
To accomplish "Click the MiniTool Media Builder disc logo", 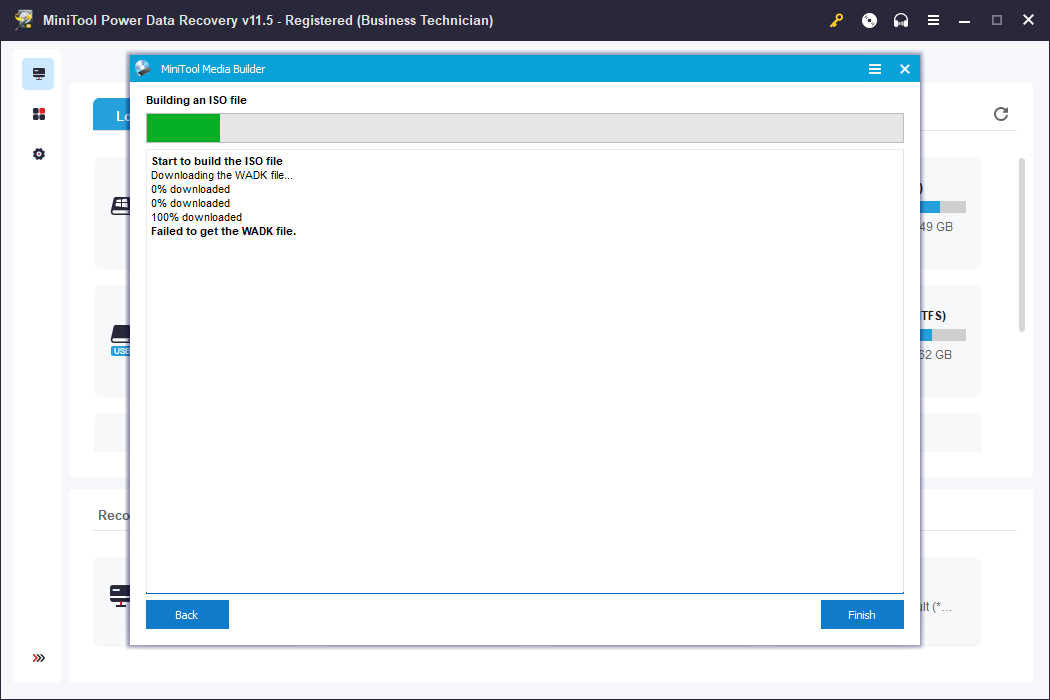I will click(143, 68).
